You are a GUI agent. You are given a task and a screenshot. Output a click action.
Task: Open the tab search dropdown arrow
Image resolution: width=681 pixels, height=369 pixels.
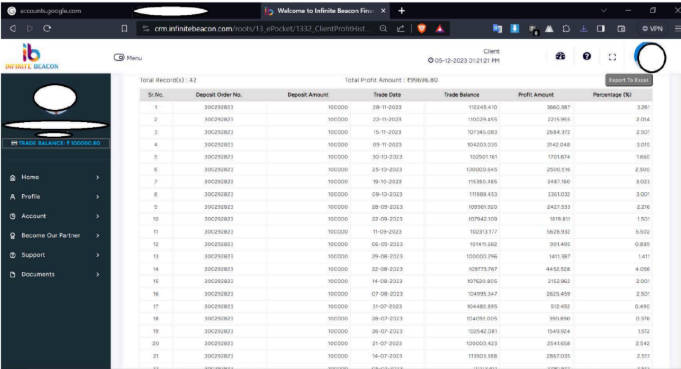pos(604,10)
